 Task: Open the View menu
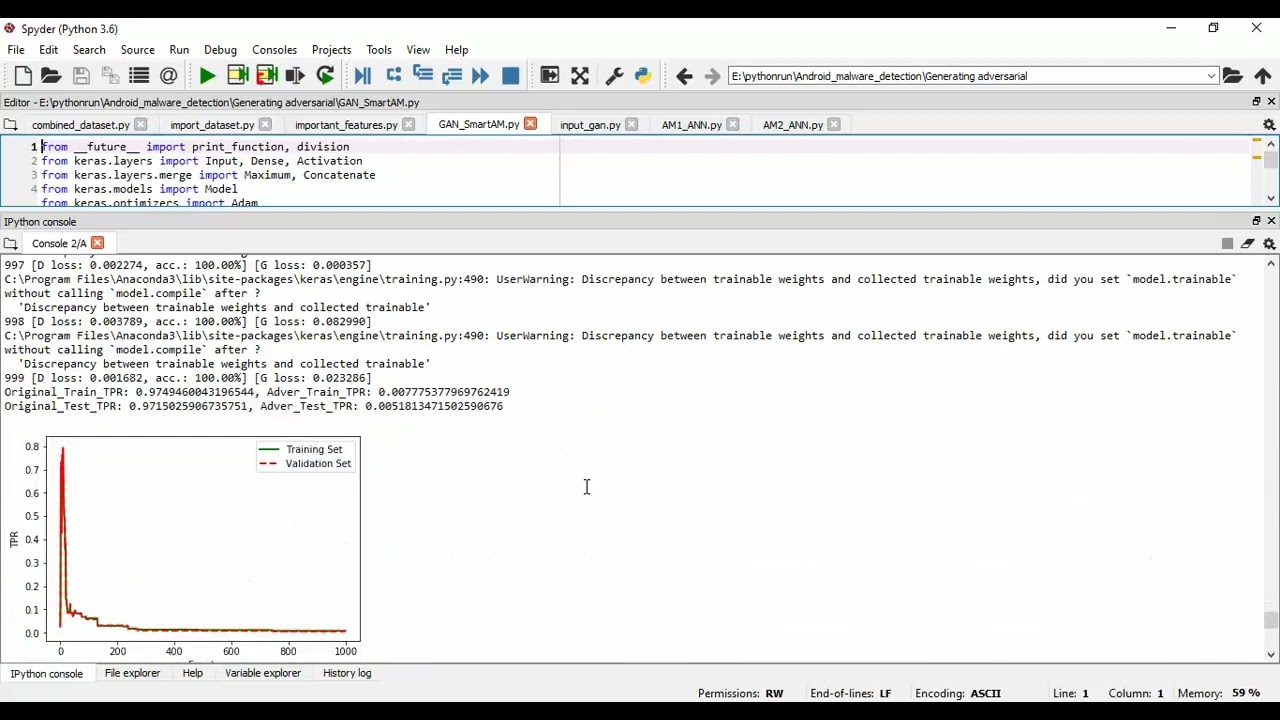pos(418,49)
